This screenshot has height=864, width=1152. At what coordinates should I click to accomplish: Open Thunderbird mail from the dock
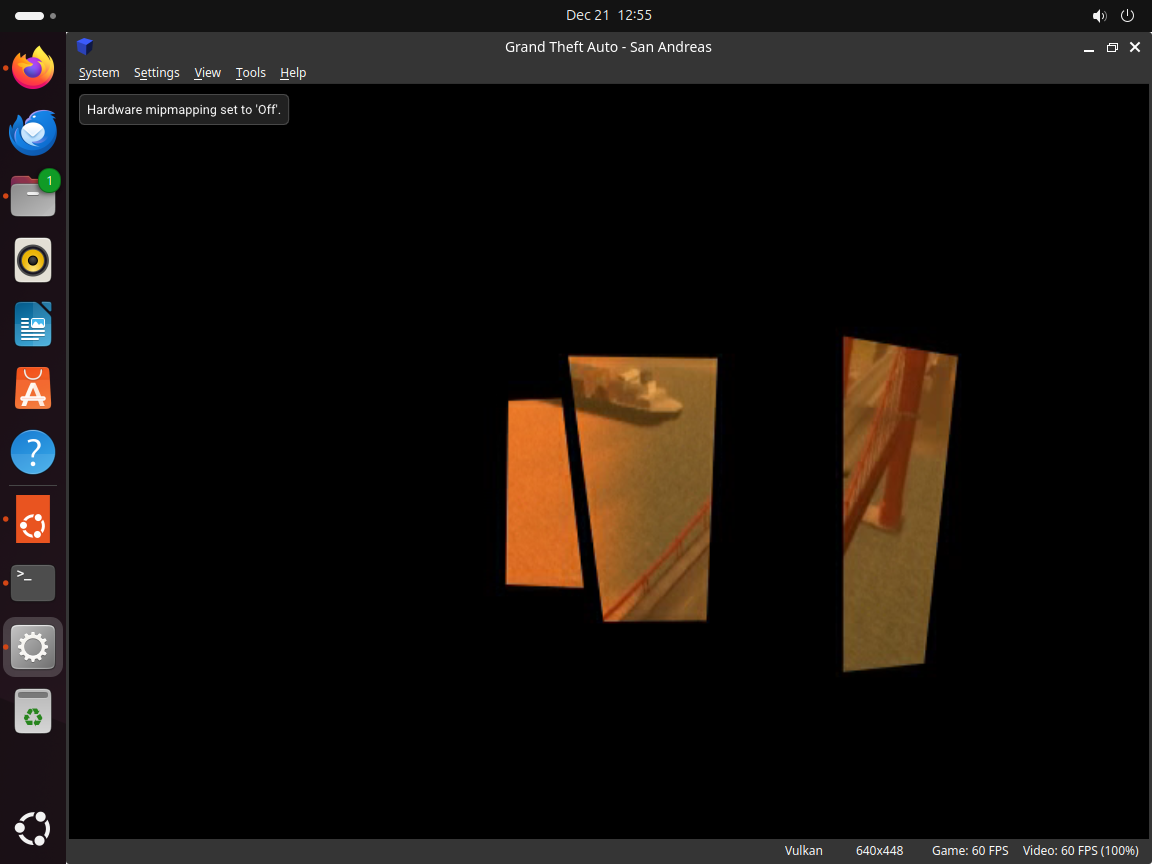tap(33, 132)
